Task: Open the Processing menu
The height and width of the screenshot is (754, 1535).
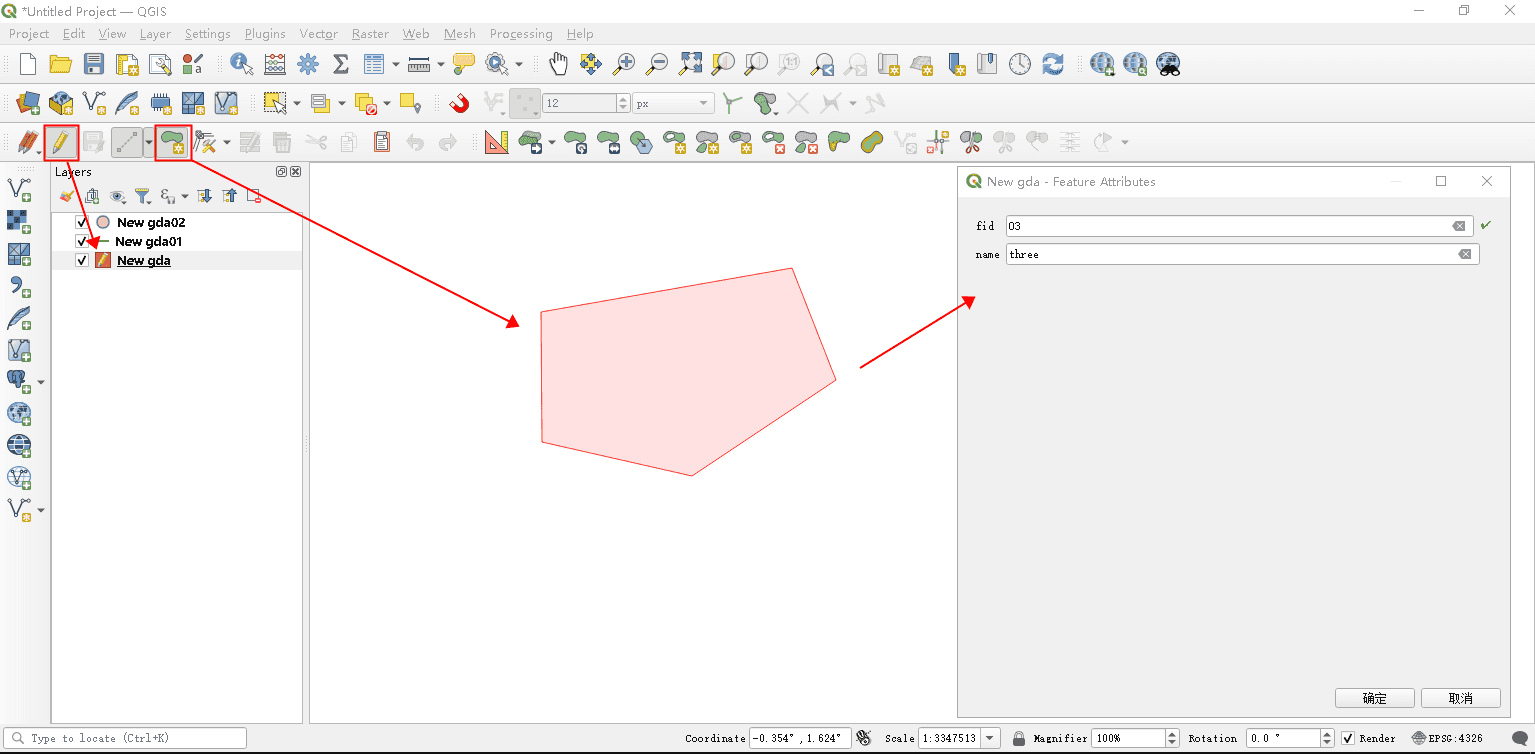Action: (521, 33)
